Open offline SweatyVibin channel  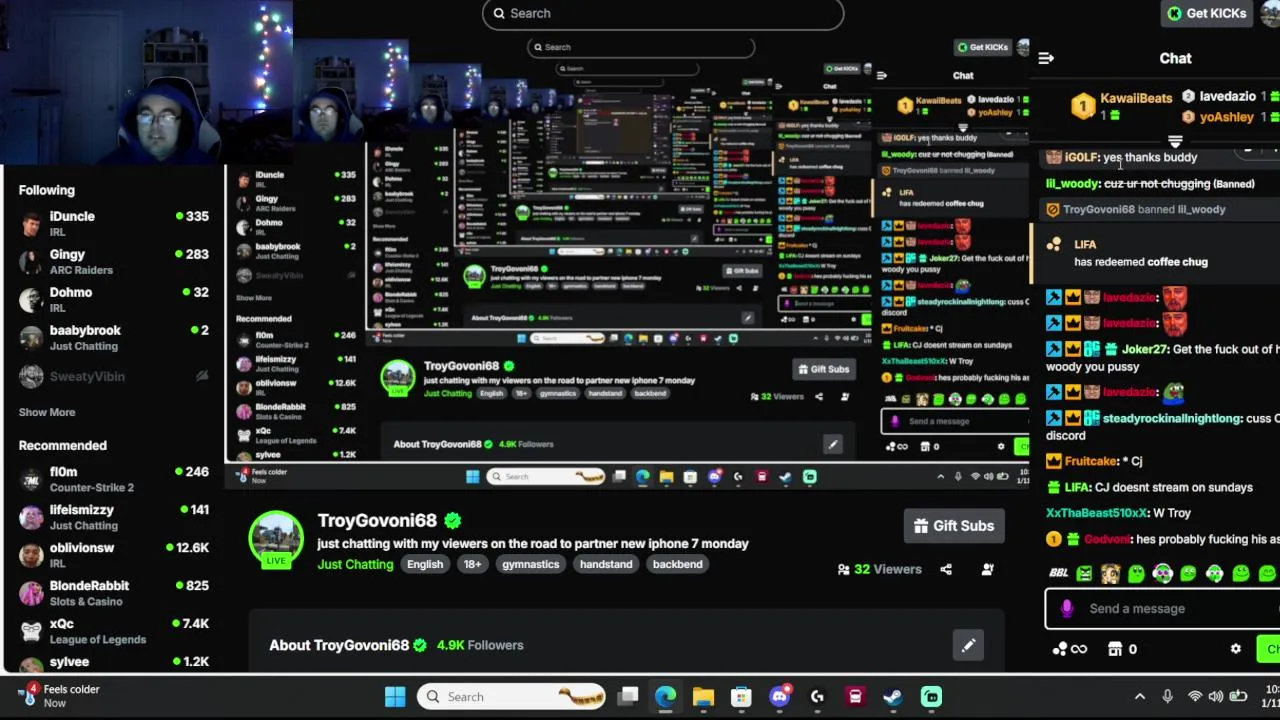click(113, 376)
